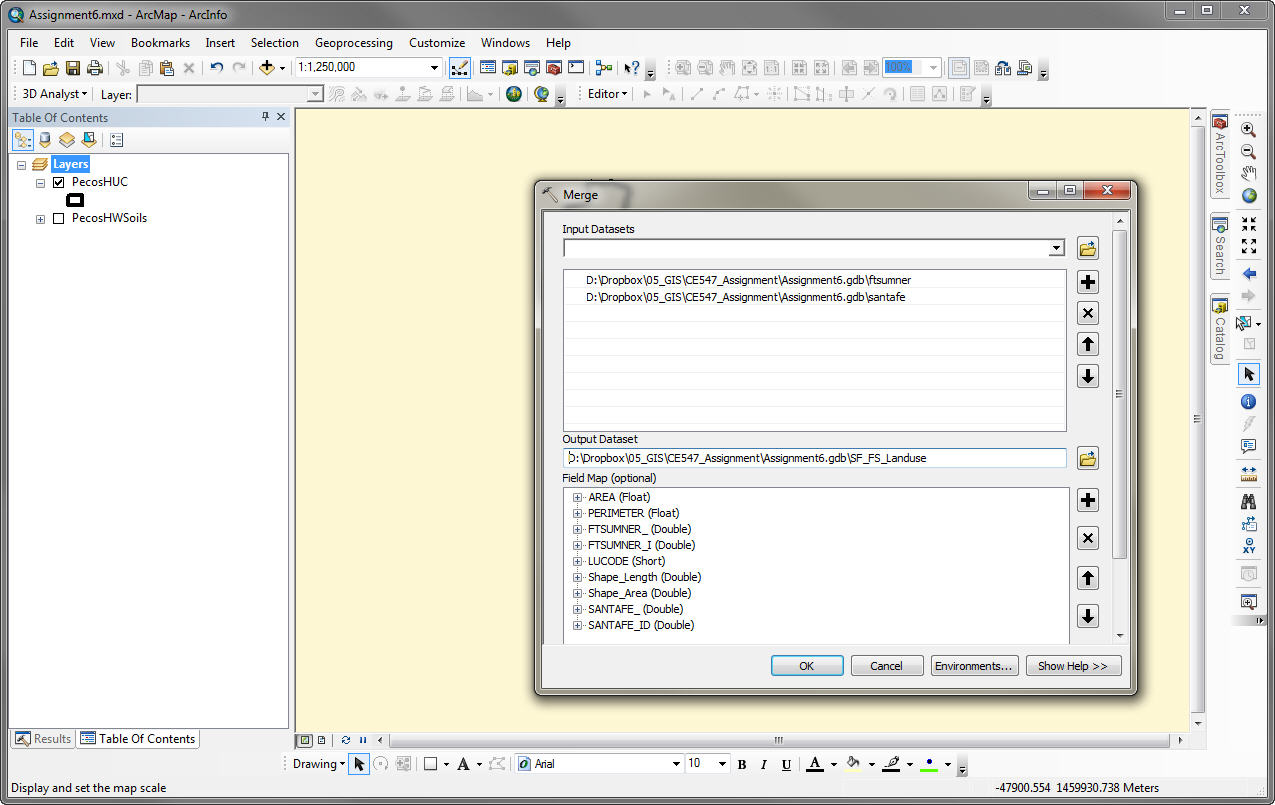Click the Add Data toolbar icon
Image resolution: width=1275 pixels, height=805 pixels.
pyautogui.click(x=267, y=68)
